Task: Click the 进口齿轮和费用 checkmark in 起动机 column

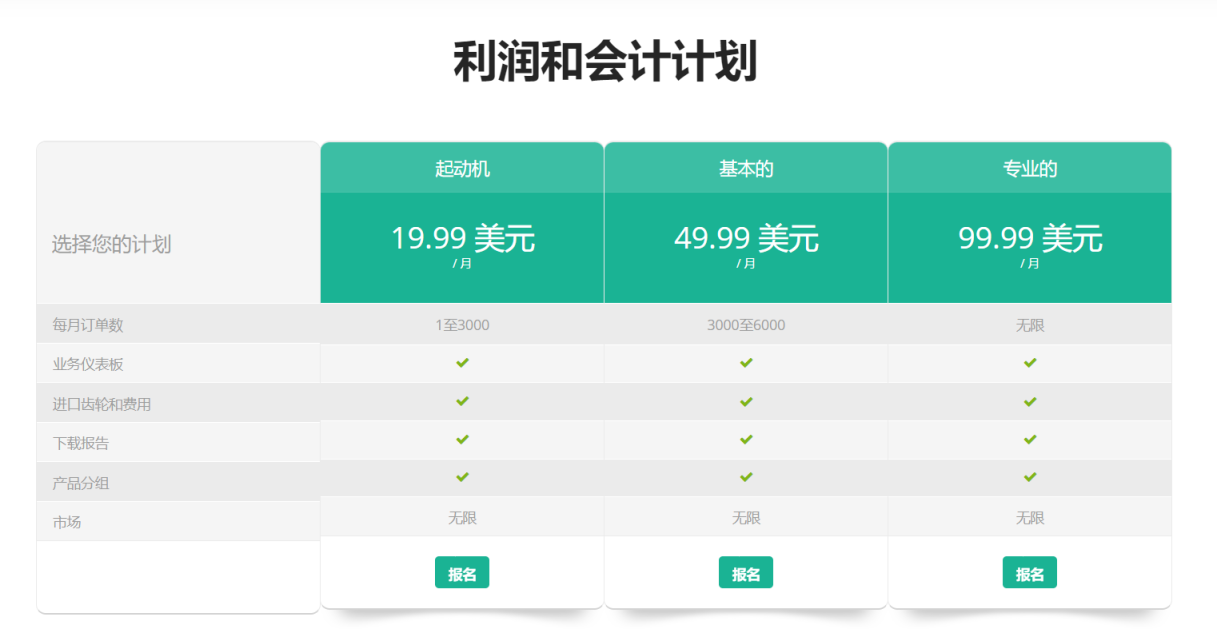Action: pos(462,402)
